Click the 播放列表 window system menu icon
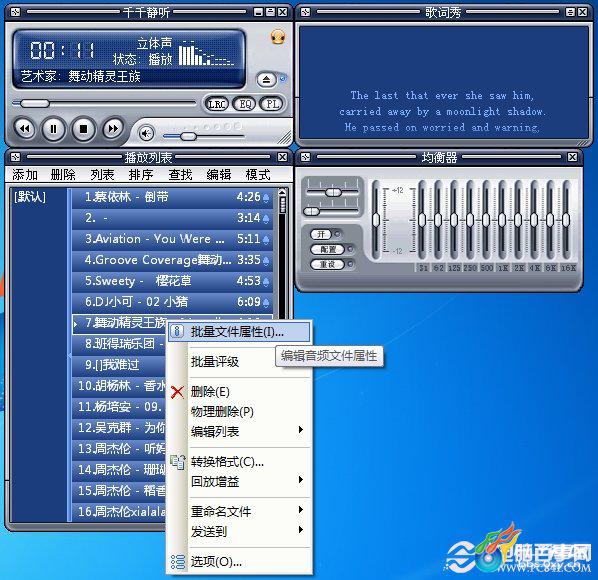Viewport: 598px width, 580px height. click(16, 157)
